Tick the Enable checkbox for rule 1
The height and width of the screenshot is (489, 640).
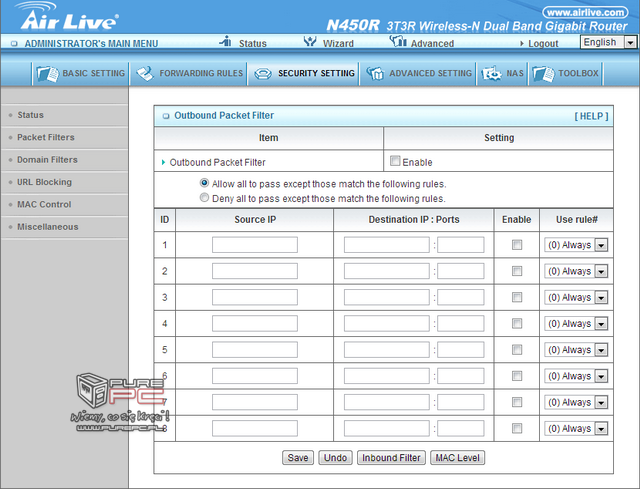point(517,245)
